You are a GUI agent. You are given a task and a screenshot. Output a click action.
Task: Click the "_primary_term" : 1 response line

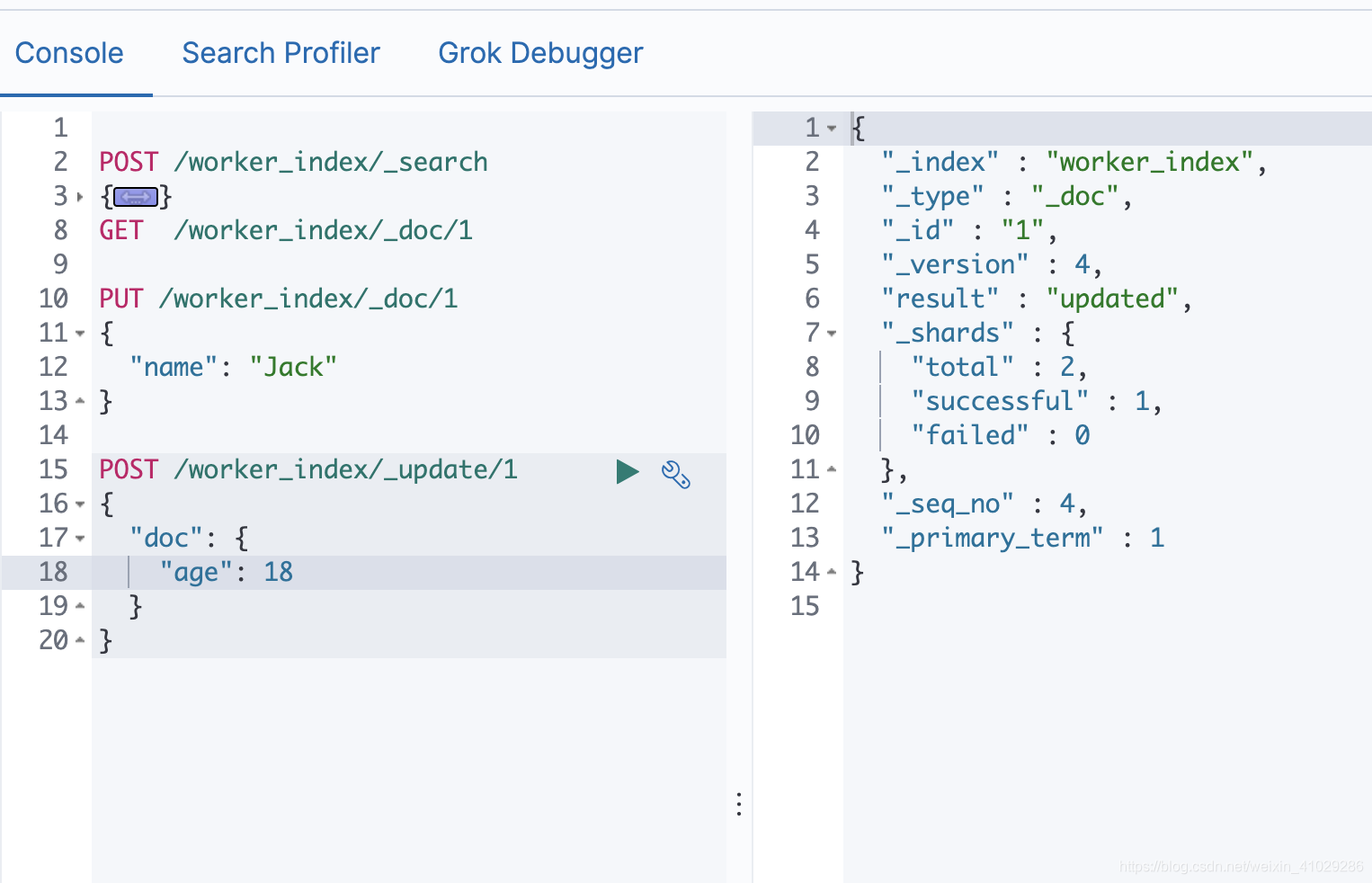1023,538
